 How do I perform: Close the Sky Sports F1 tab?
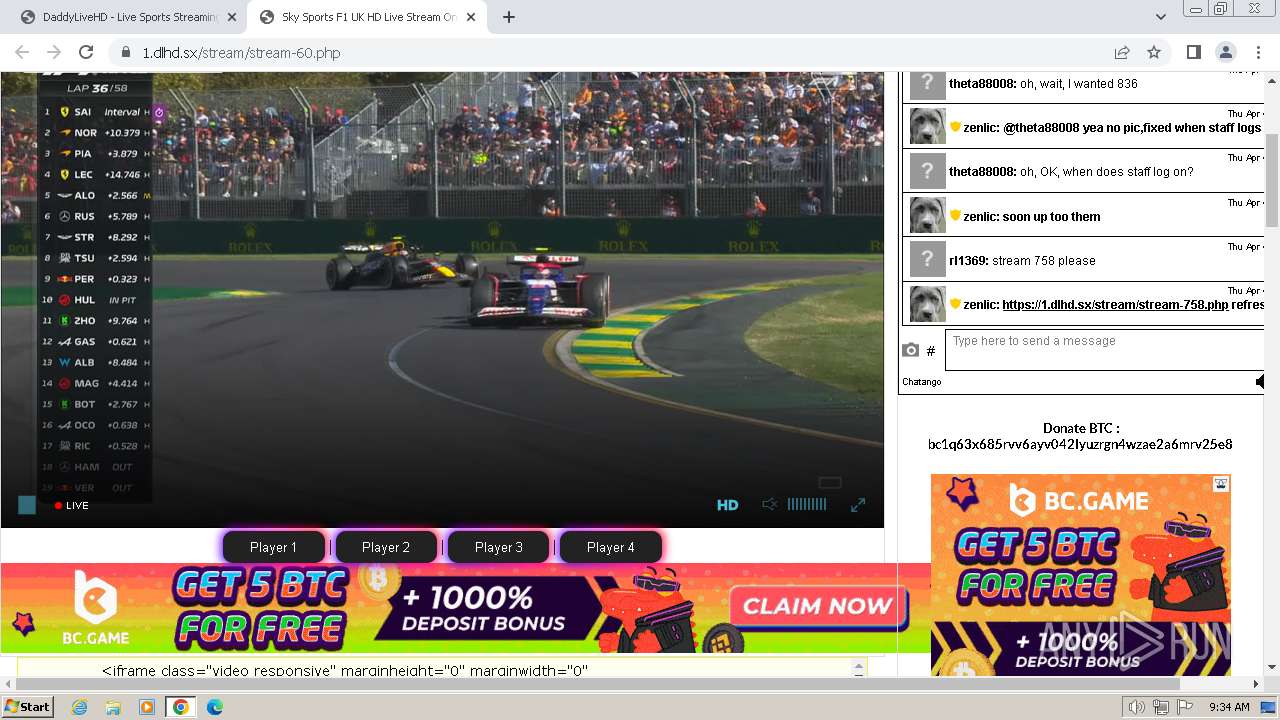click(470, 17)
